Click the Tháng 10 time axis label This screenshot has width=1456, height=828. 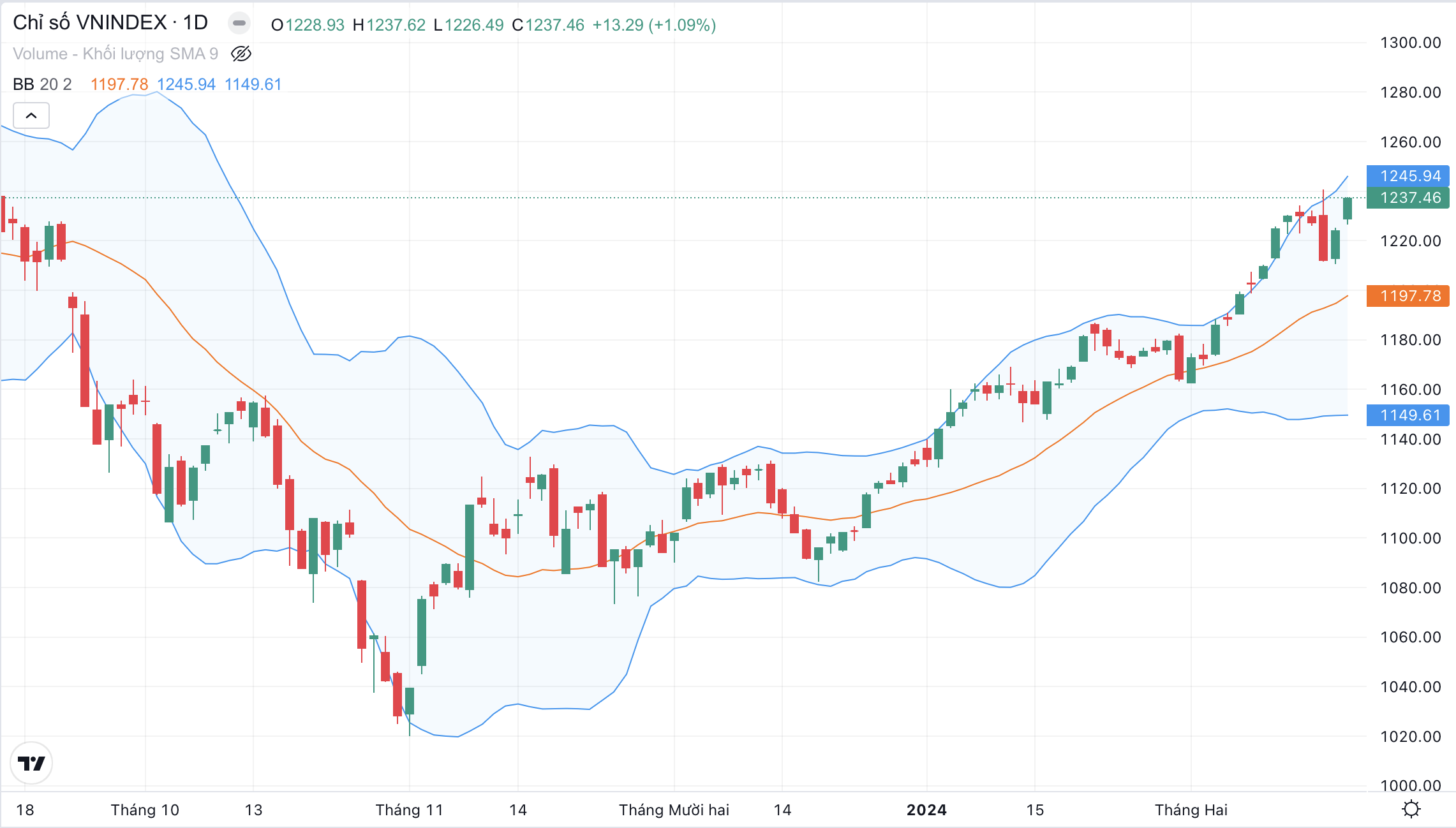tap(145, 810)
